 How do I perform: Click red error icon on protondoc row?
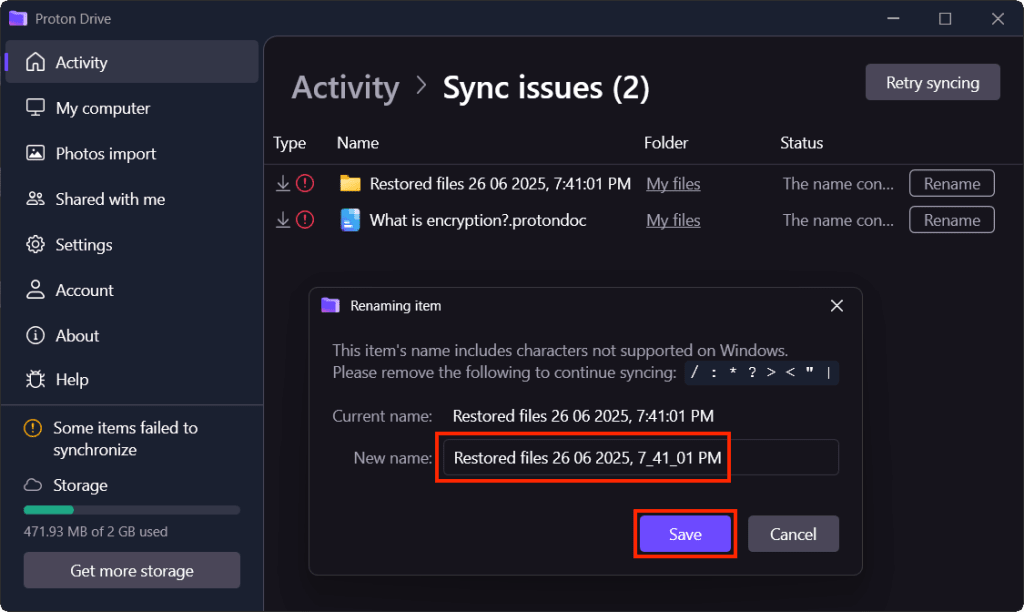[x=305, y=220]
